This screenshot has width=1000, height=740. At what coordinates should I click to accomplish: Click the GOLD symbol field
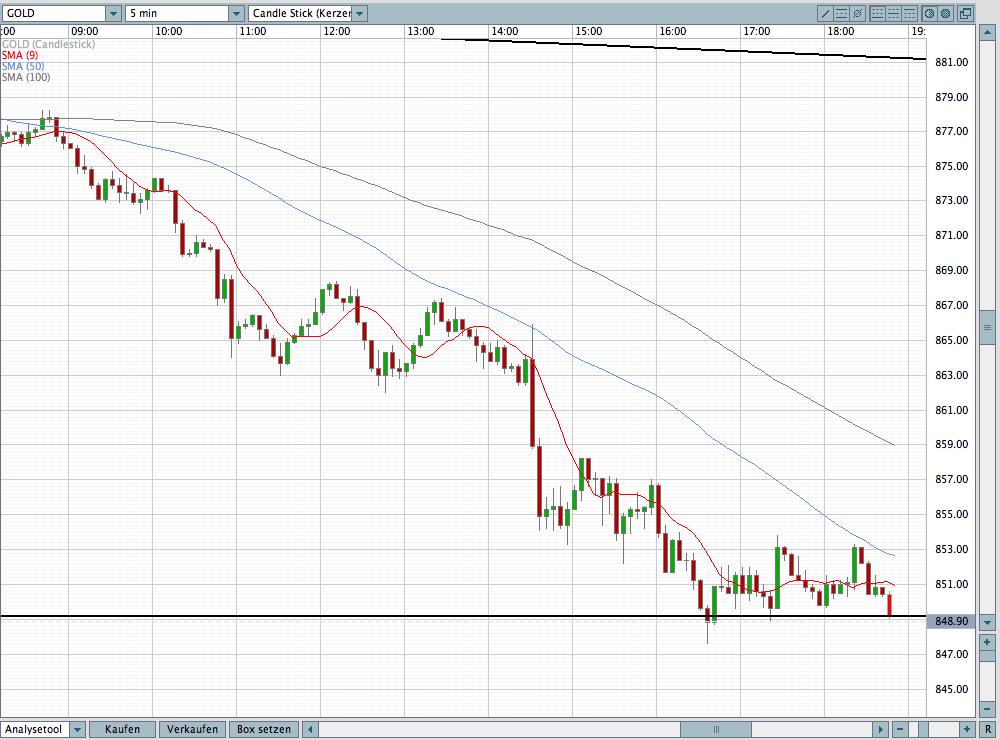coord(54,13)
